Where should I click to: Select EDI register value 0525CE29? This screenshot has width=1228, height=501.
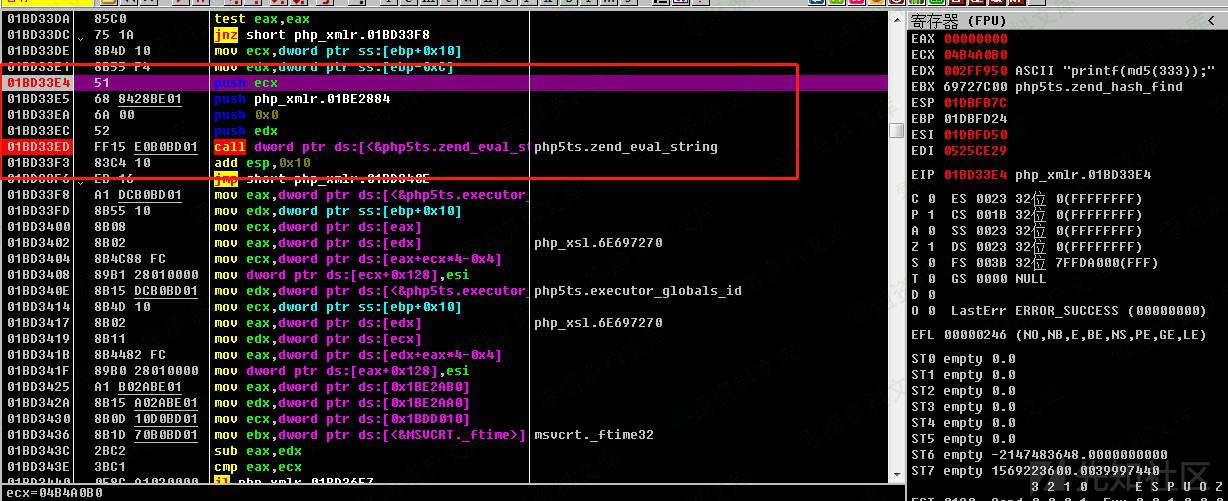pyautogui.click(x=975, y=151)
